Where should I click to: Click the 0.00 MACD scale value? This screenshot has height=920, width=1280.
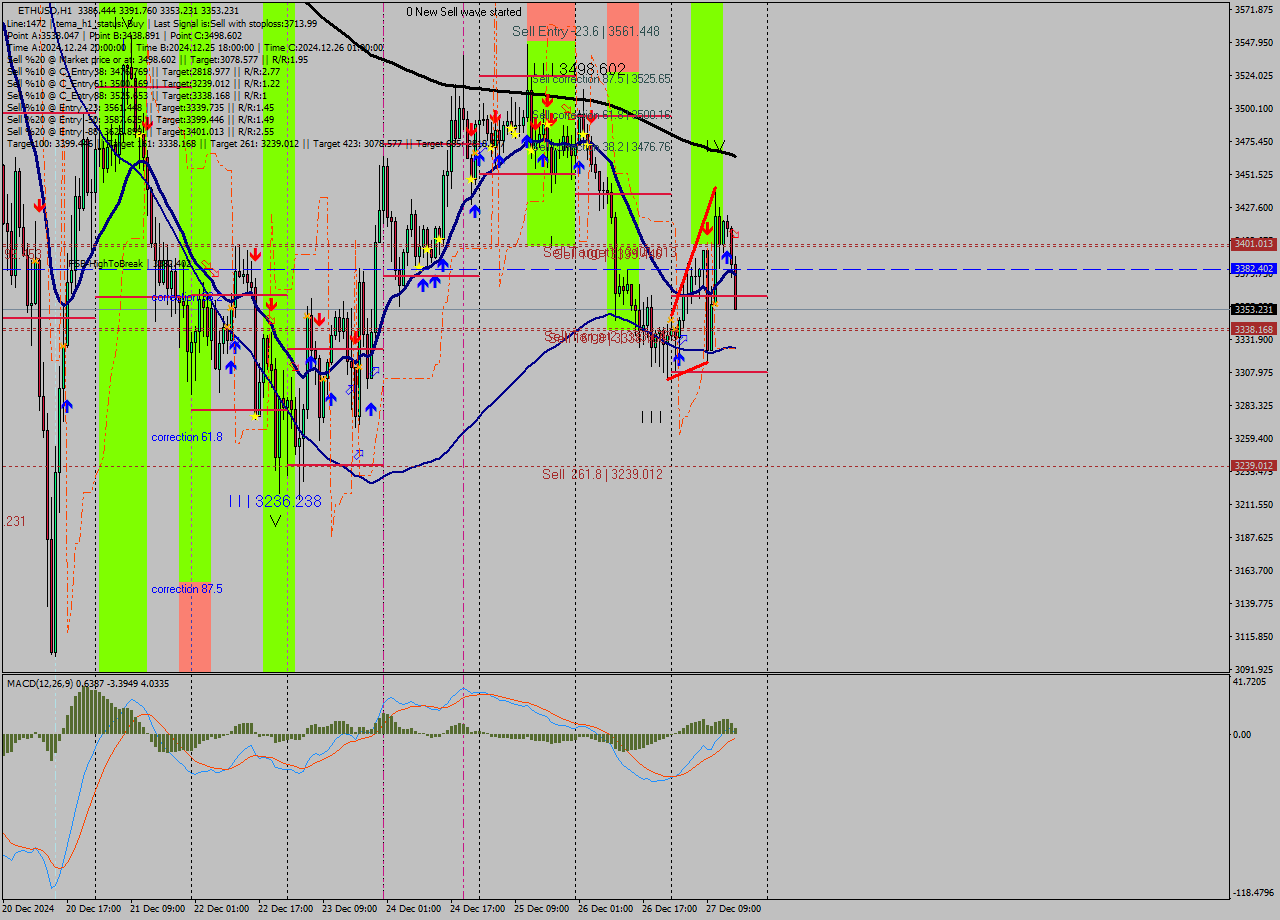point(1243,735)
